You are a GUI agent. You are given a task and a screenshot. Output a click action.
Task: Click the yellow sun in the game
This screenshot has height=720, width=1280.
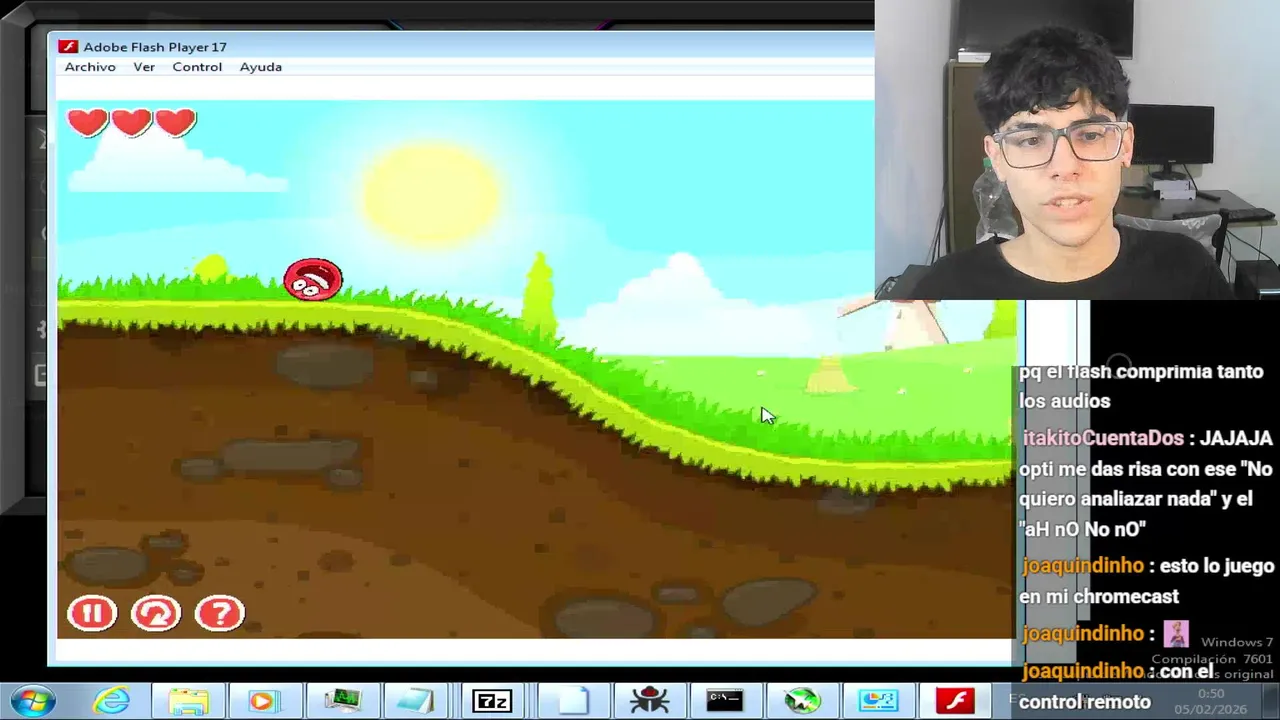(x=431, y=194)
